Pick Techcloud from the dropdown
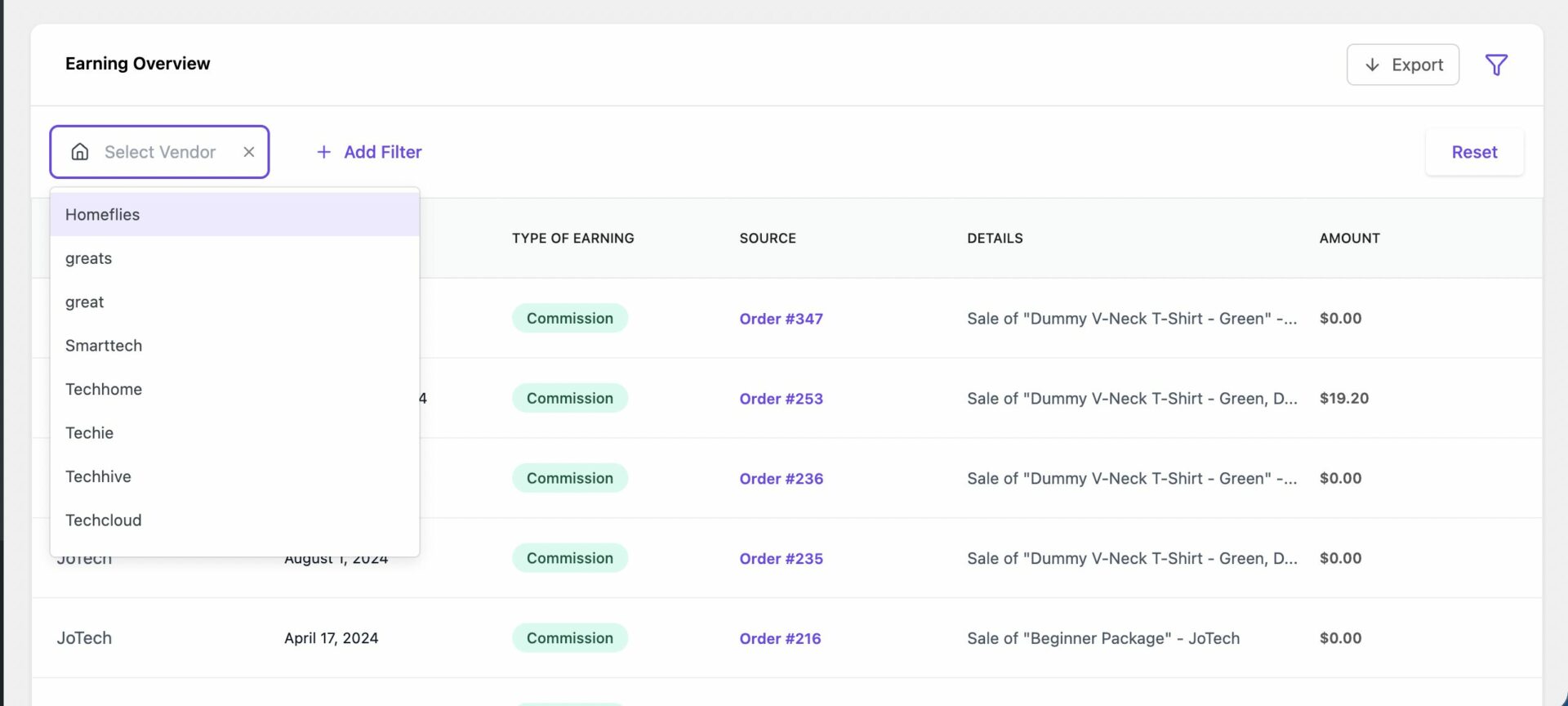 point(234,521)
